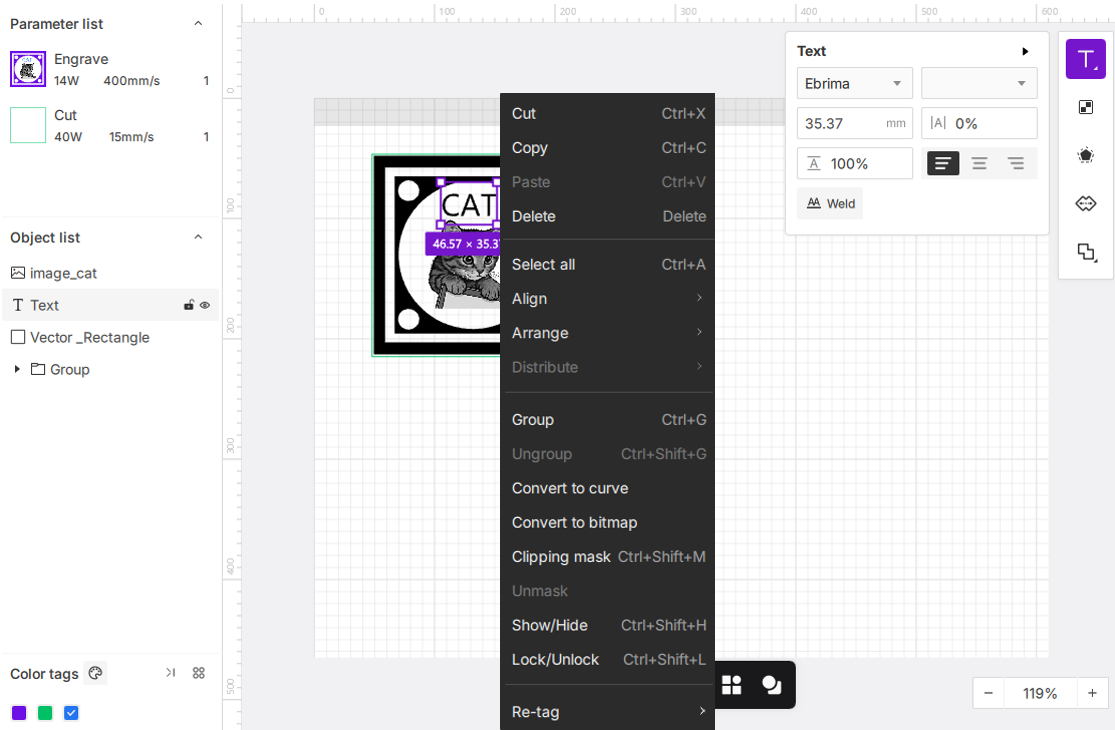Select the Text tool in right toolbar
Screen dimensions: 1115x730
click(x=1085, y=59)
